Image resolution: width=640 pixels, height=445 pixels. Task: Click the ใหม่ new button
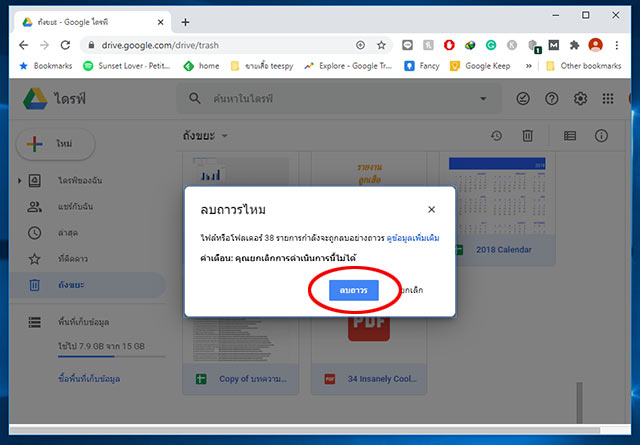point(56,144)
